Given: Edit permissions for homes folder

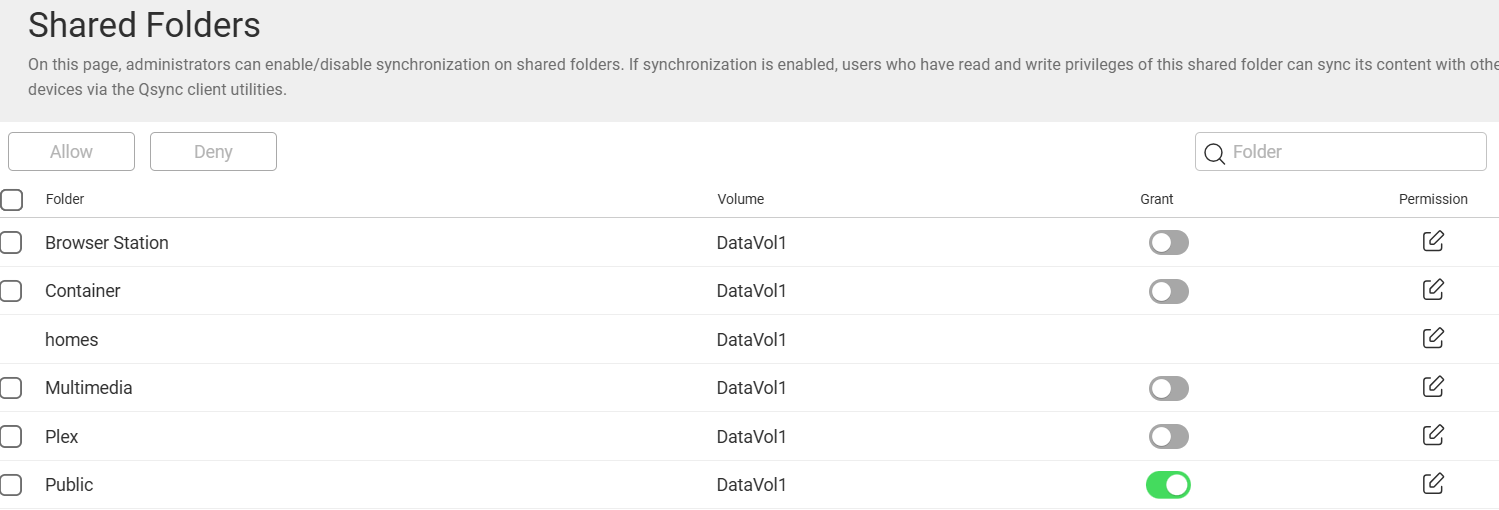Looking at the screenshot, I should pyautogui.click(x=1433, y=338).
